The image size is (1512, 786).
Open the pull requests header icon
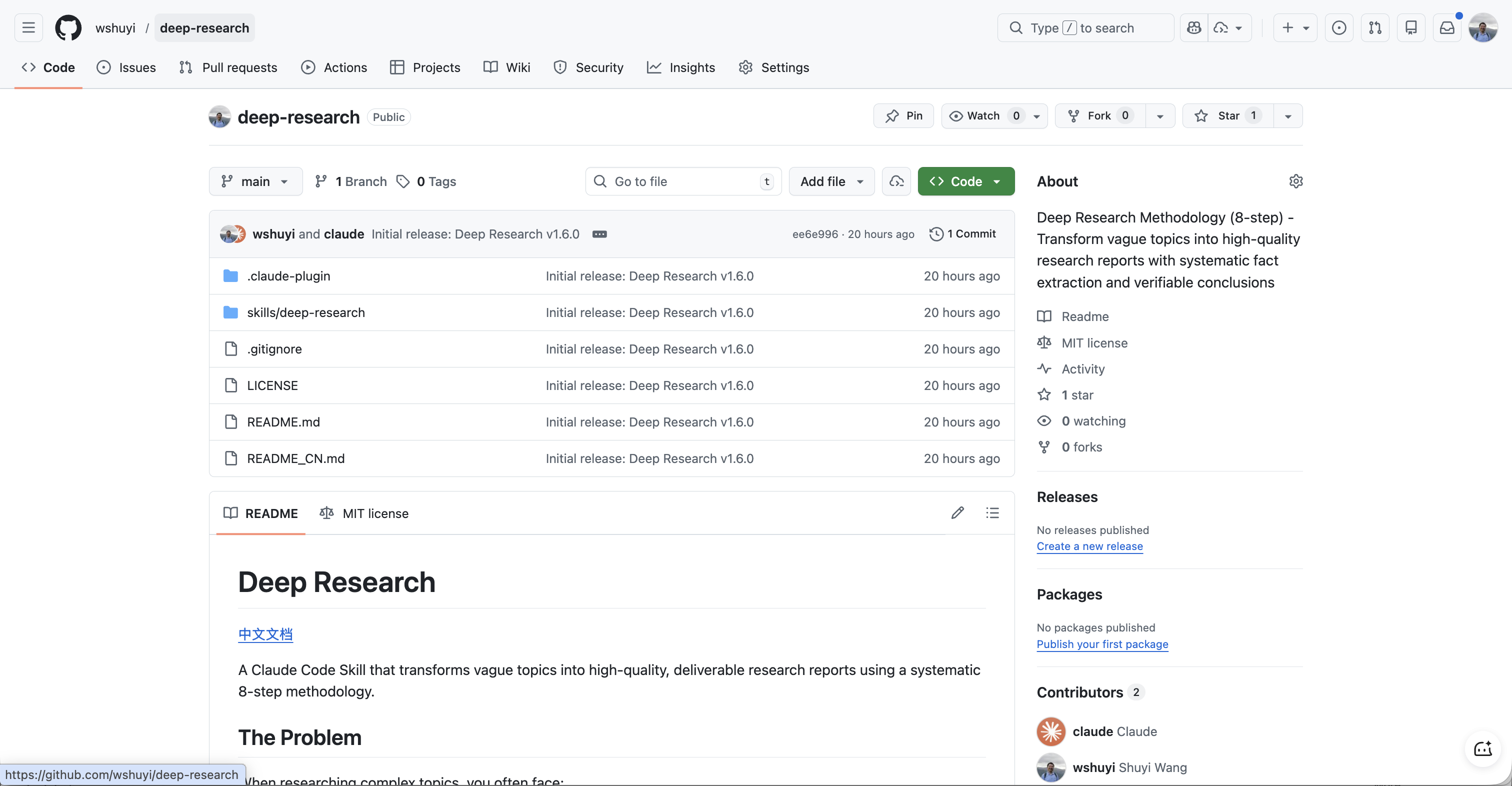[1374, 27]
